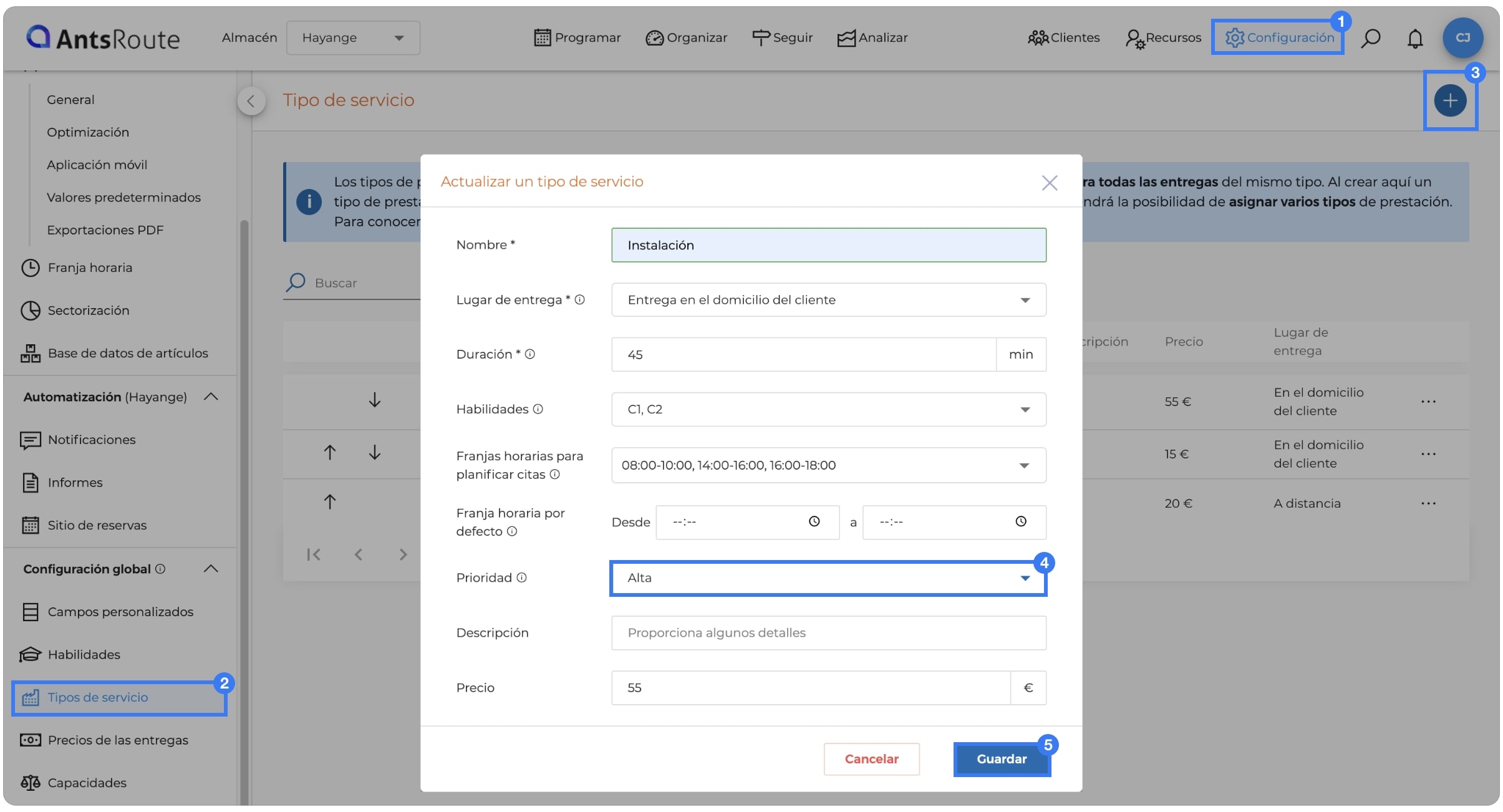Viewport: 1503px width, 812px height.
Task: Collapse the sidebar with the chevron arrow
Action: pyautogui.click(x=251, y=100)
